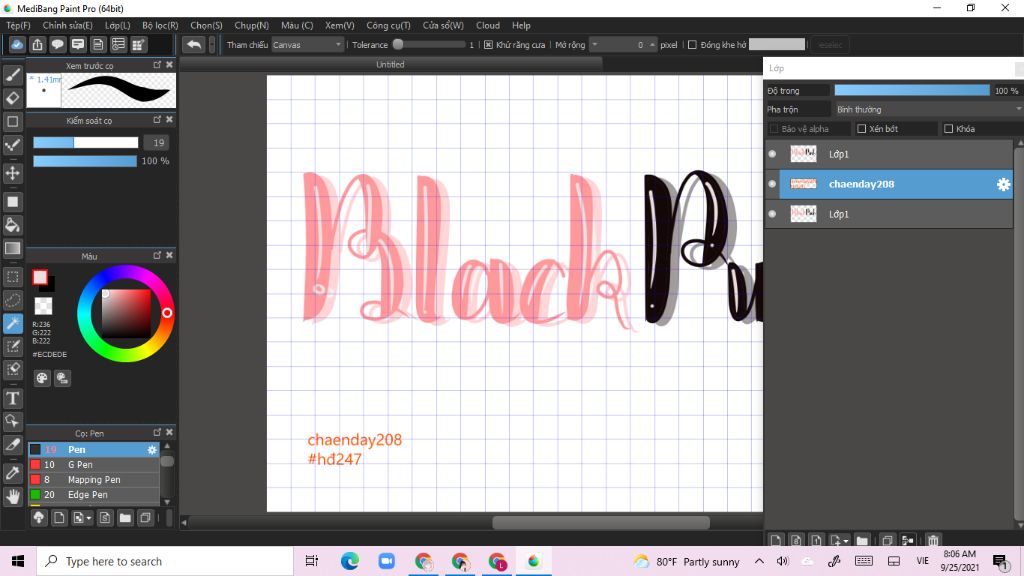Image resolution: width=1024 pixels, height=576 pixels.
Task: Enable the Đóng khe hở checkbox
Action: pyautogui.click(x=692, y=45)
